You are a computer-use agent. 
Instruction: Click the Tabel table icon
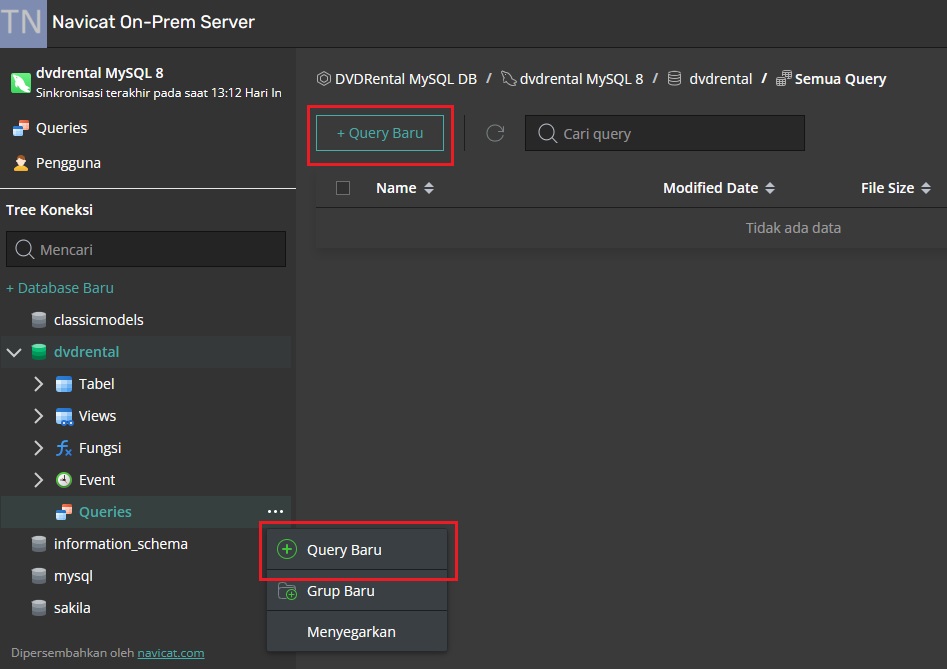(63, 384)
